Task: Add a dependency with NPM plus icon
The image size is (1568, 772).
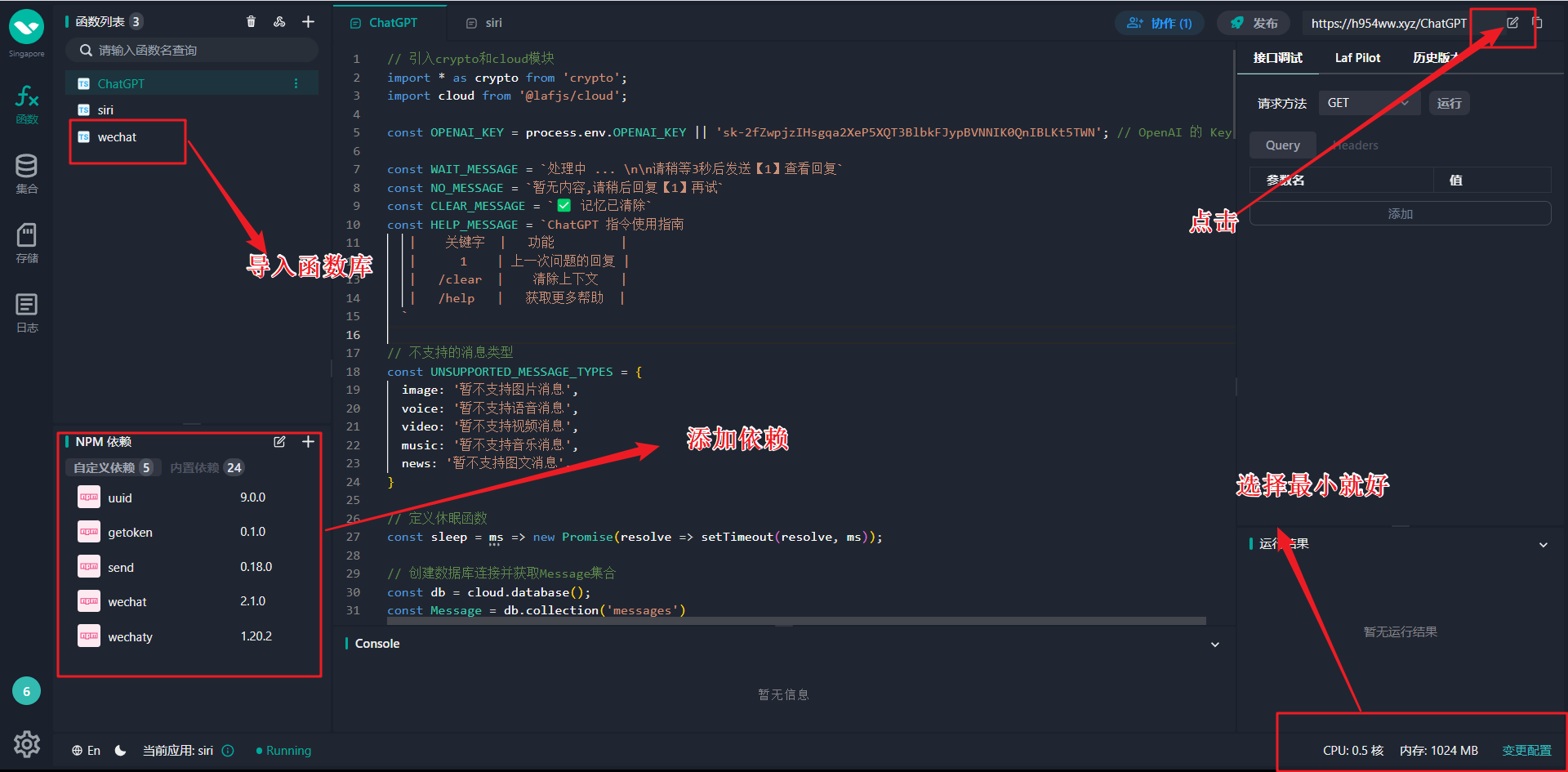Action: coord(308,441)
